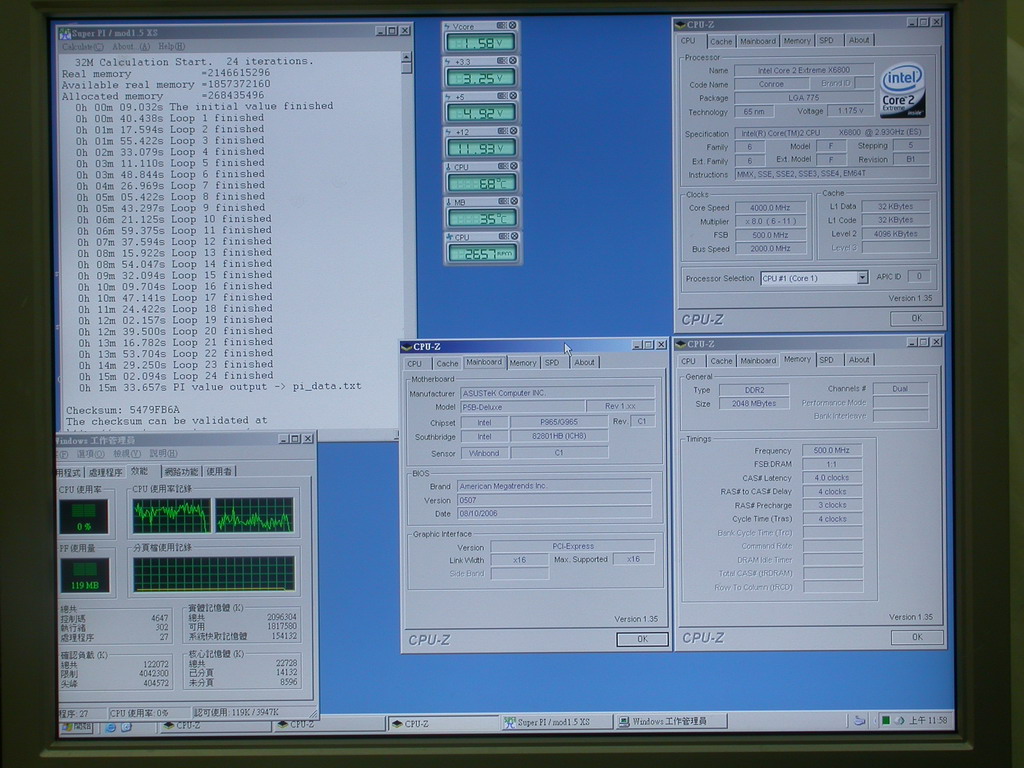Launch Internet Explorer from the quick launch
Image resolution: width=1024 pixels, height=768 pixels.
(110, 728)
